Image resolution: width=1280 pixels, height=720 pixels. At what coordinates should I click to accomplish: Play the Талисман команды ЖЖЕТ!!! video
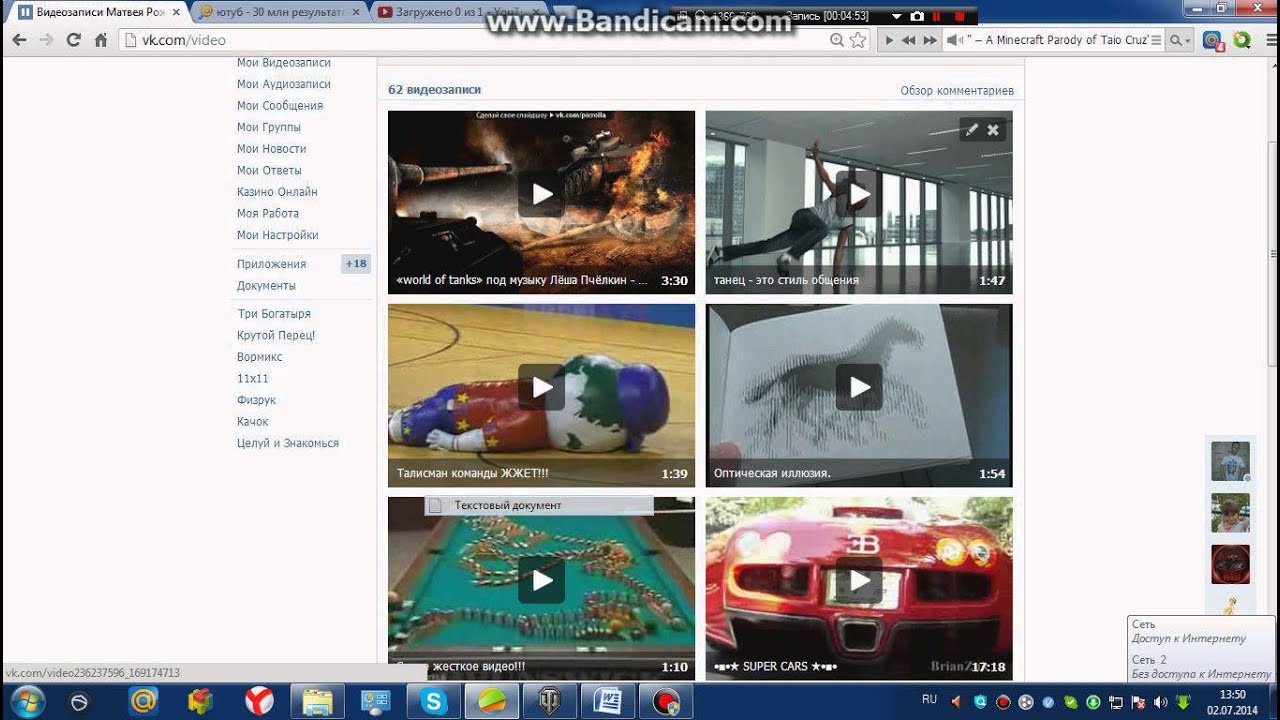click(x=541, y=387)
